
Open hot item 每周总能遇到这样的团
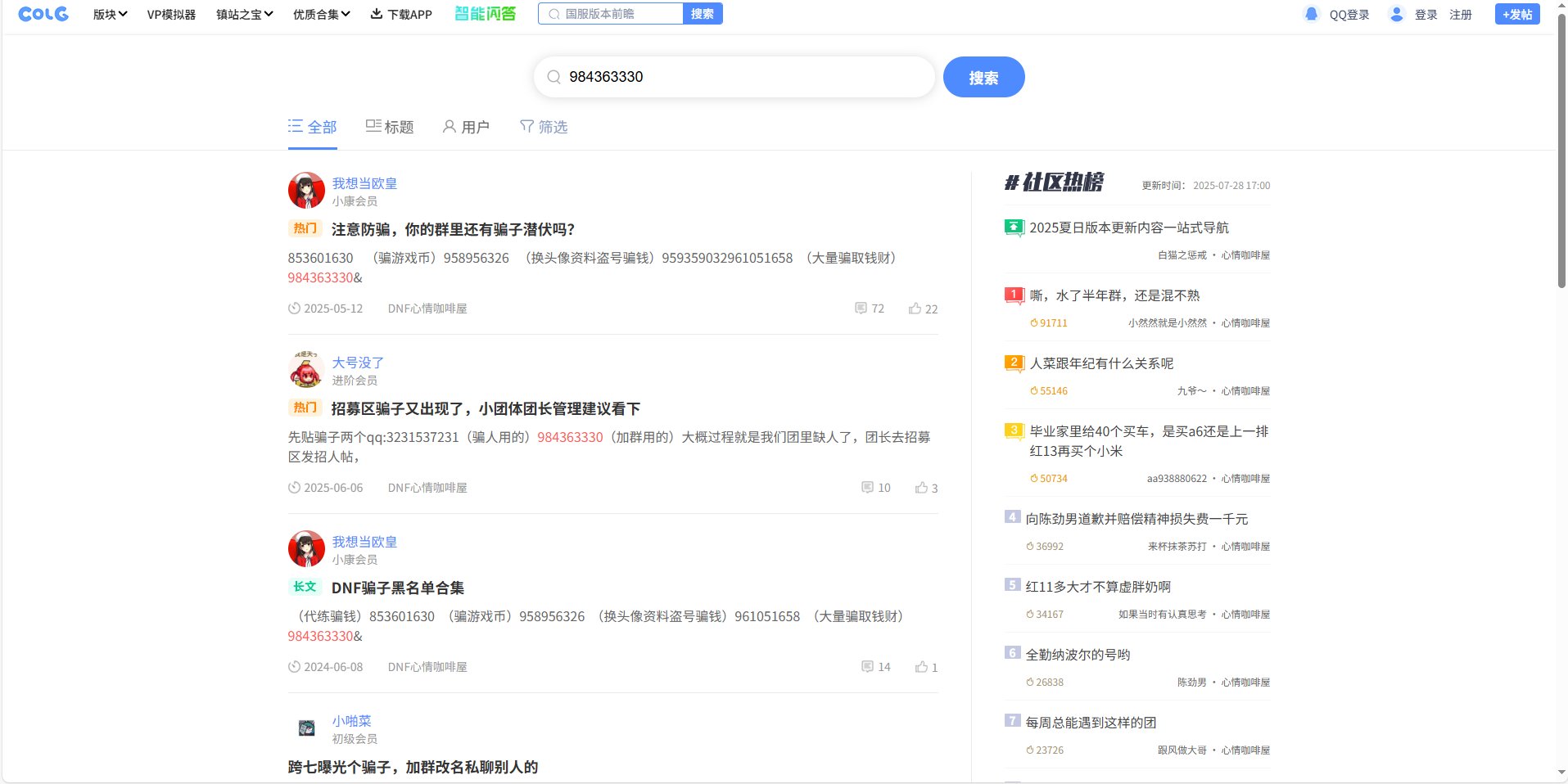click(1091, 723)
